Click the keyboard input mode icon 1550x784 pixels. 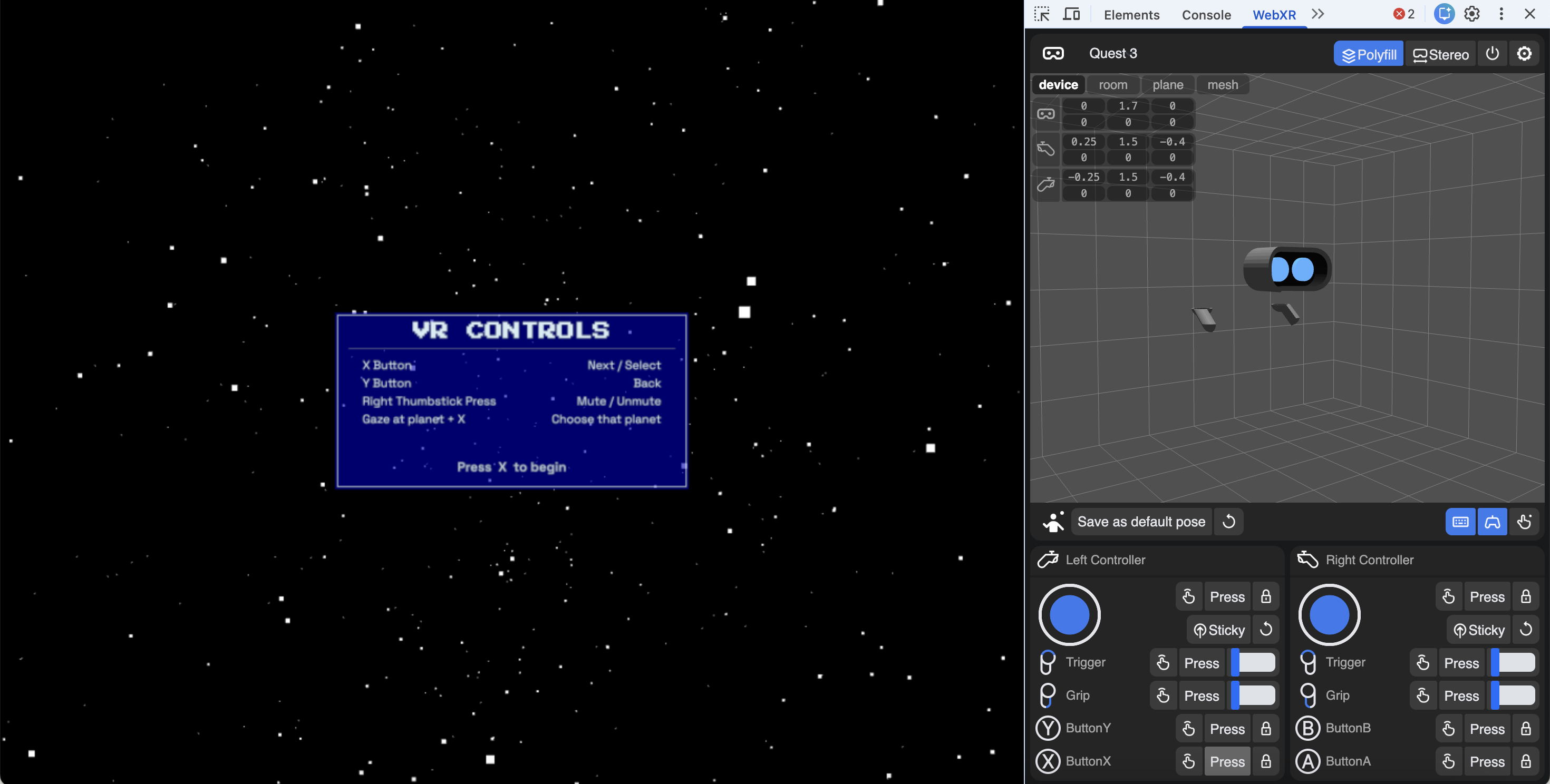point(1460,521)
